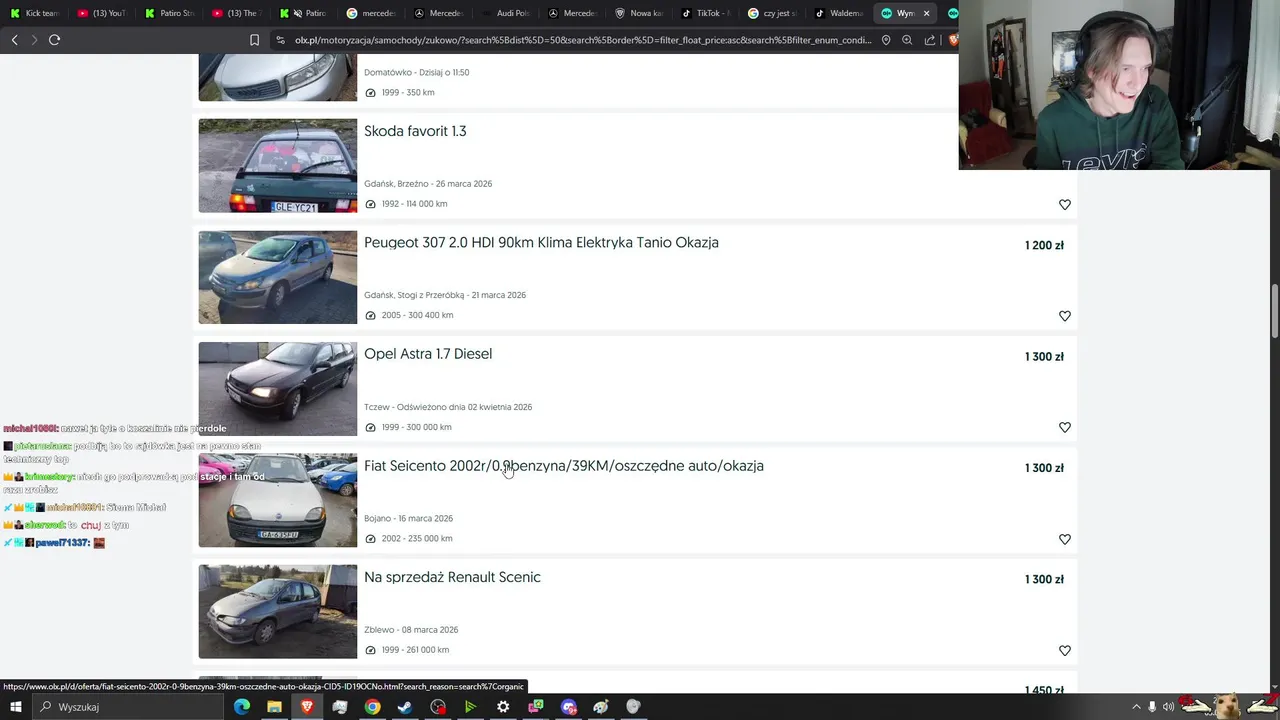Click the share icon in the address bar
Viewport: 1280px width, 720px height.
pos(930,40)
